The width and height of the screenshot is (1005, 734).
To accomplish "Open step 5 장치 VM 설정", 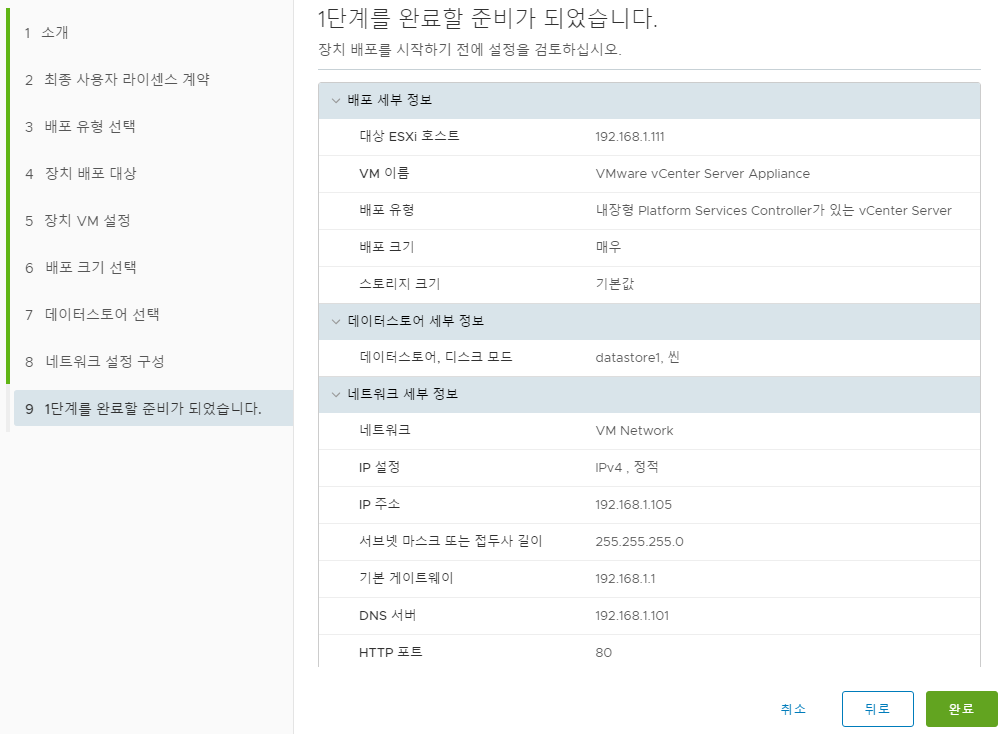I will click(x=78, y=221).
